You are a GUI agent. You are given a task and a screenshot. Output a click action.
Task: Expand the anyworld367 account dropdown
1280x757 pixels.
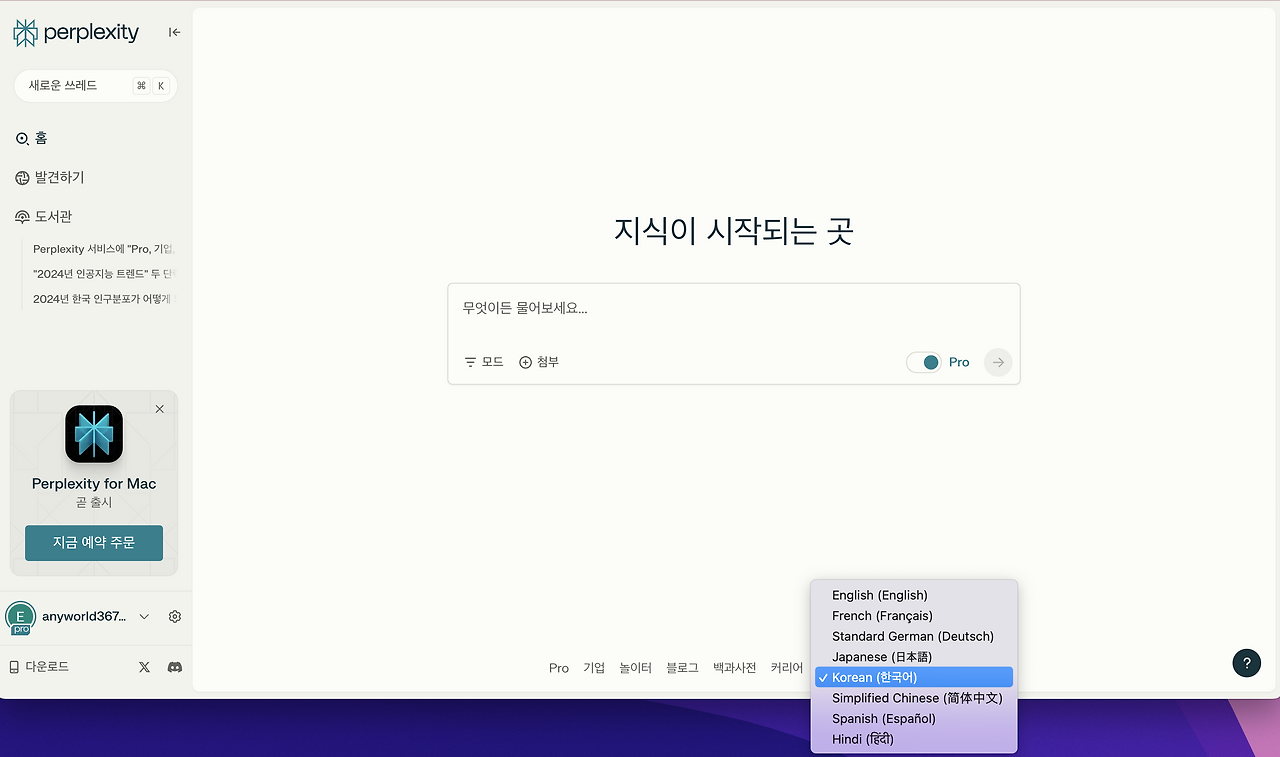click(x=143, y=616)
